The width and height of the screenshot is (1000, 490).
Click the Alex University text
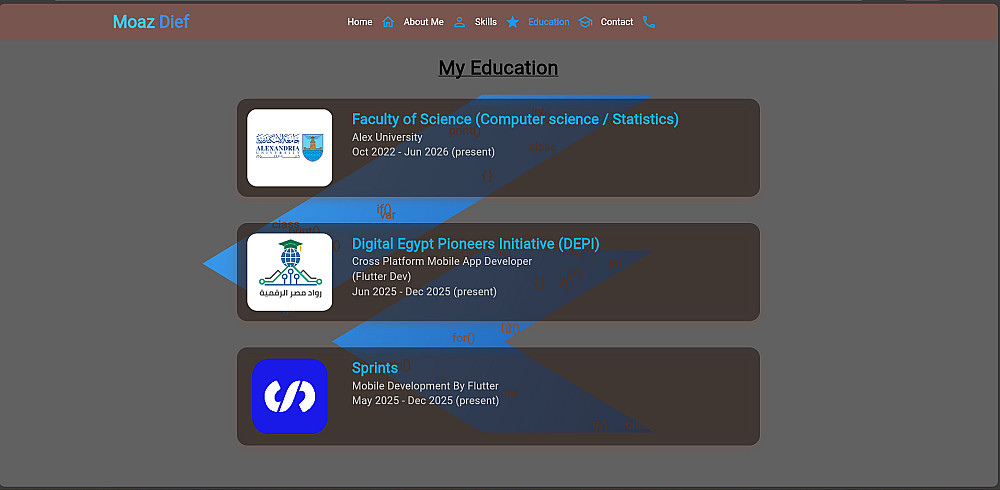[x=387, y=137]
